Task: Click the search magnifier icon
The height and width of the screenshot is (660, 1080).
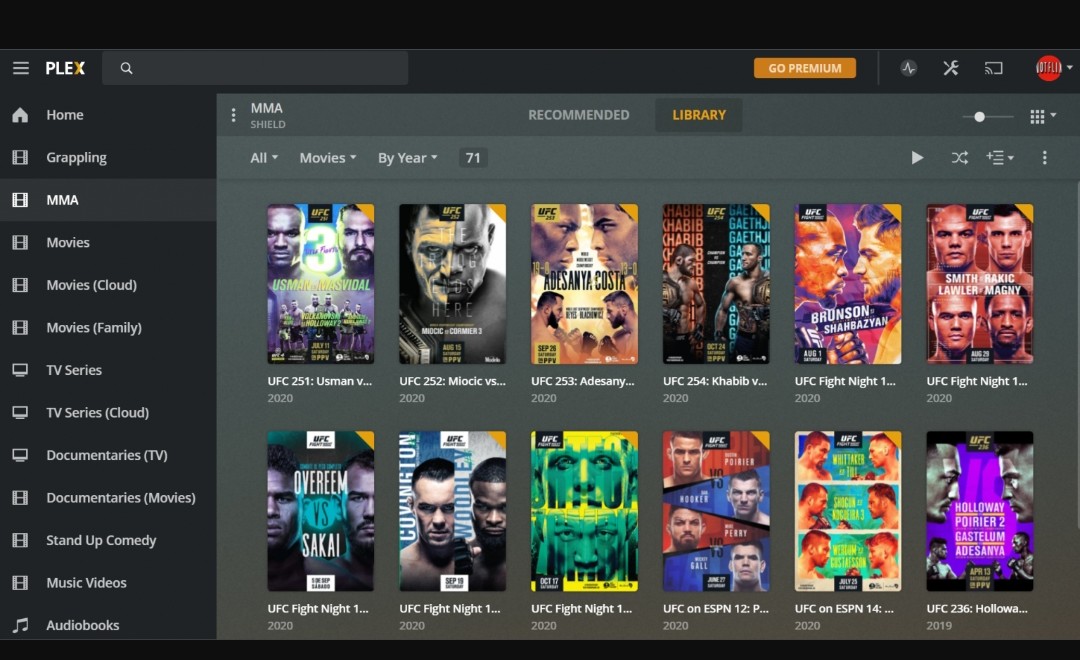Action: click(x=126, y=68)
